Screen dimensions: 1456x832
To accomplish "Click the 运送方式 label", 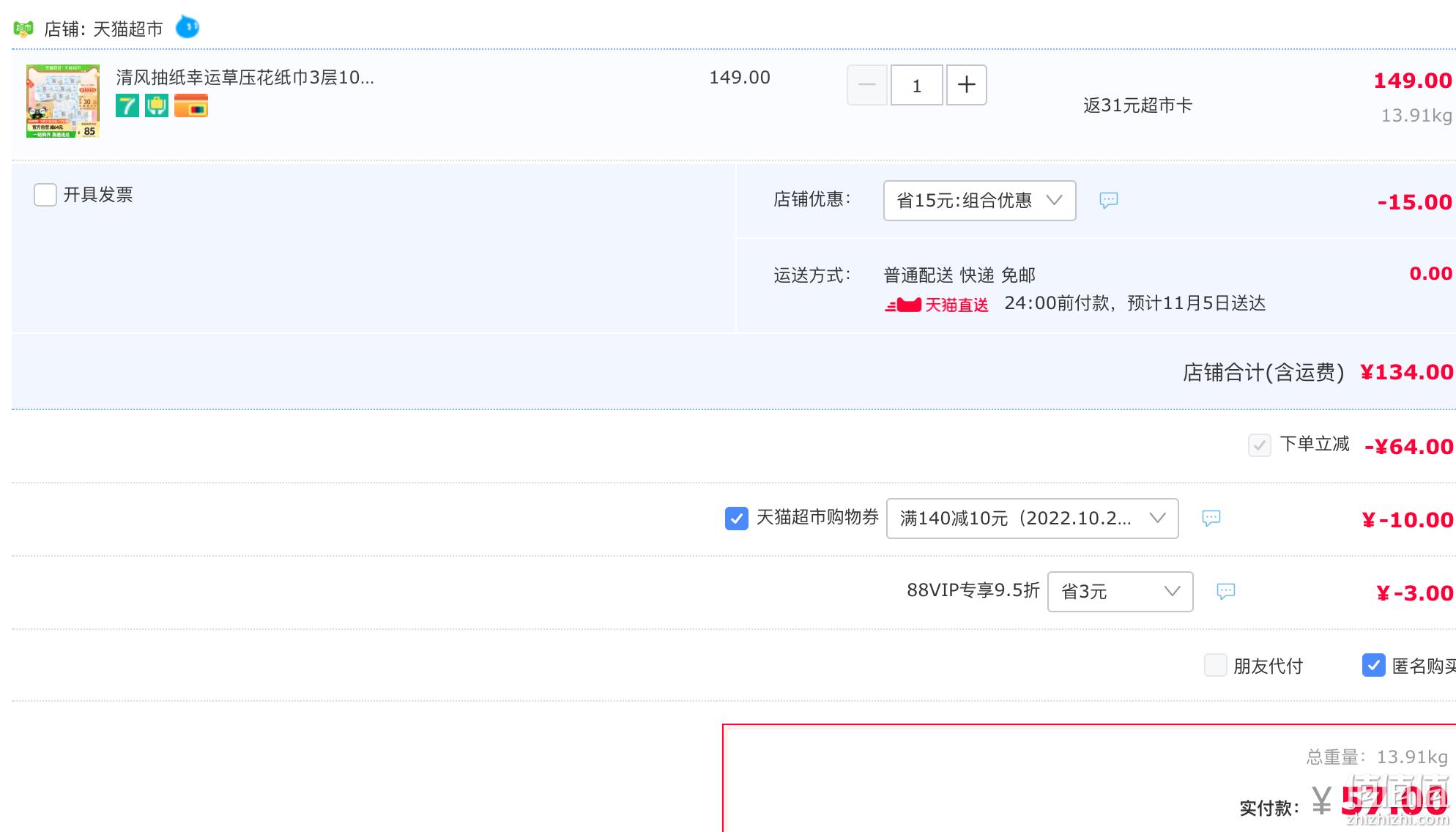I will coord(812,275).
